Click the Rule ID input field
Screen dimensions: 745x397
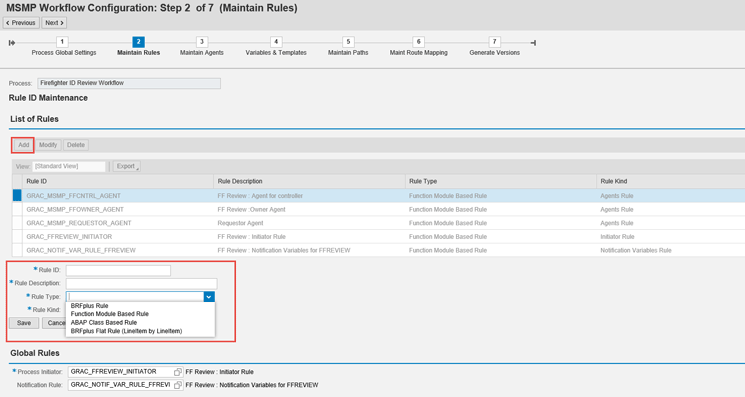(118, 270)
